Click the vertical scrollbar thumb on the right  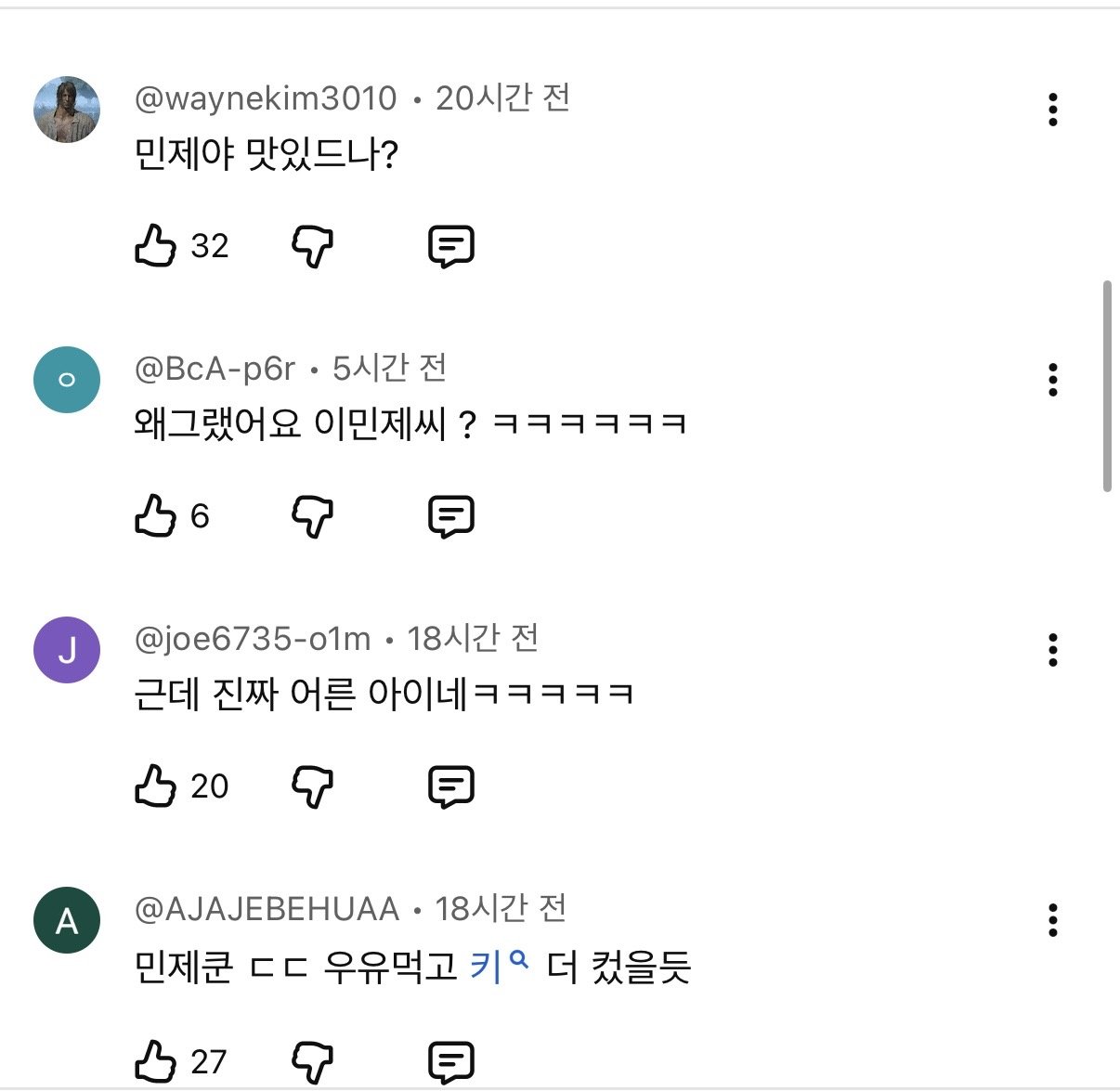click(1107, 385)
